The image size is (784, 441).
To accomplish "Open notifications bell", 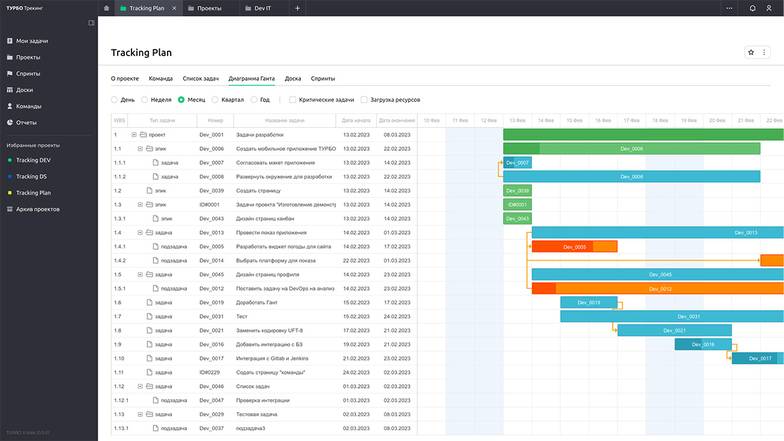I will click(x=752, y=8).
